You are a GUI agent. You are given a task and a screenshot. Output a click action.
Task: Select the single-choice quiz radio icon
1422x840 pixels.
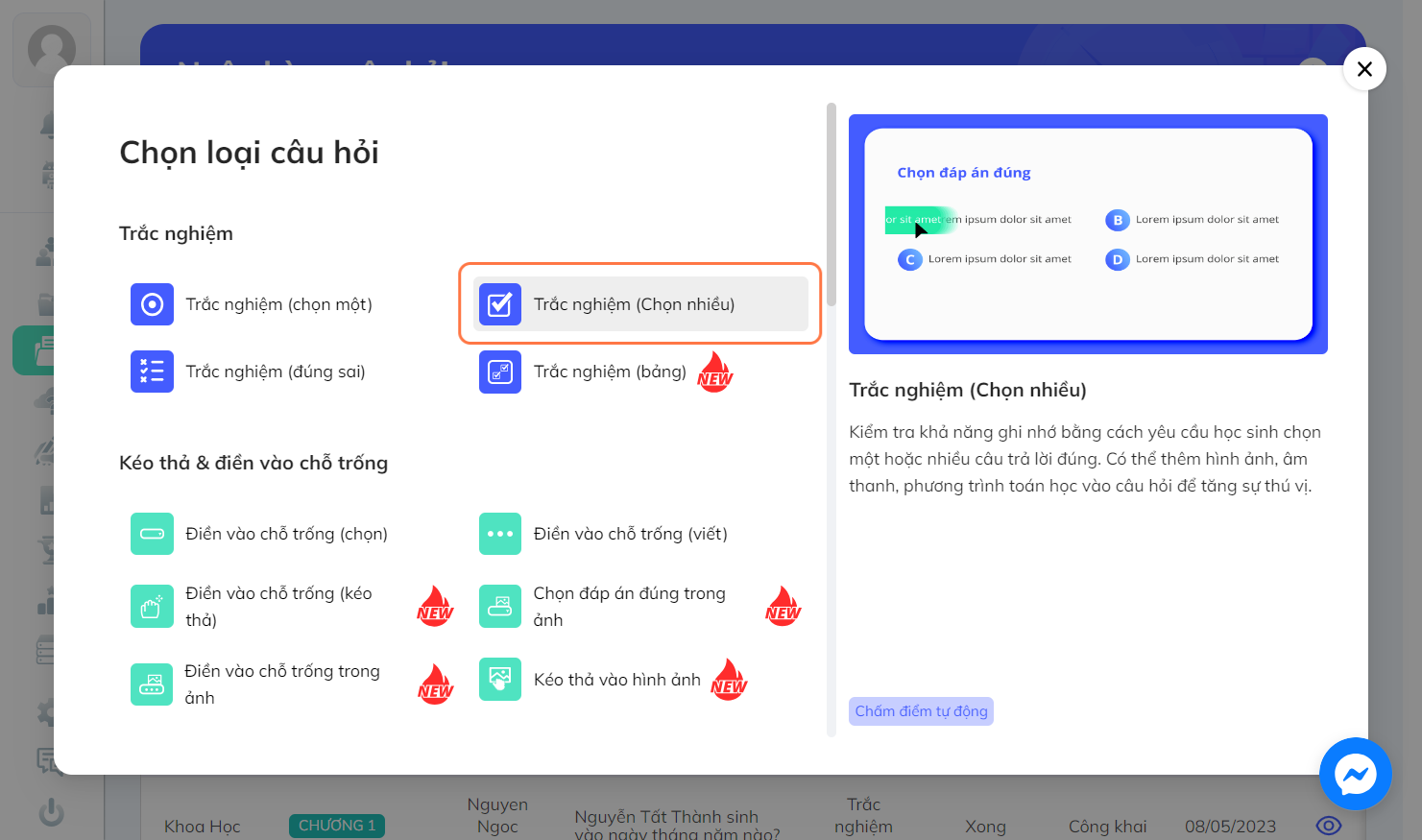tap(152, 304)
